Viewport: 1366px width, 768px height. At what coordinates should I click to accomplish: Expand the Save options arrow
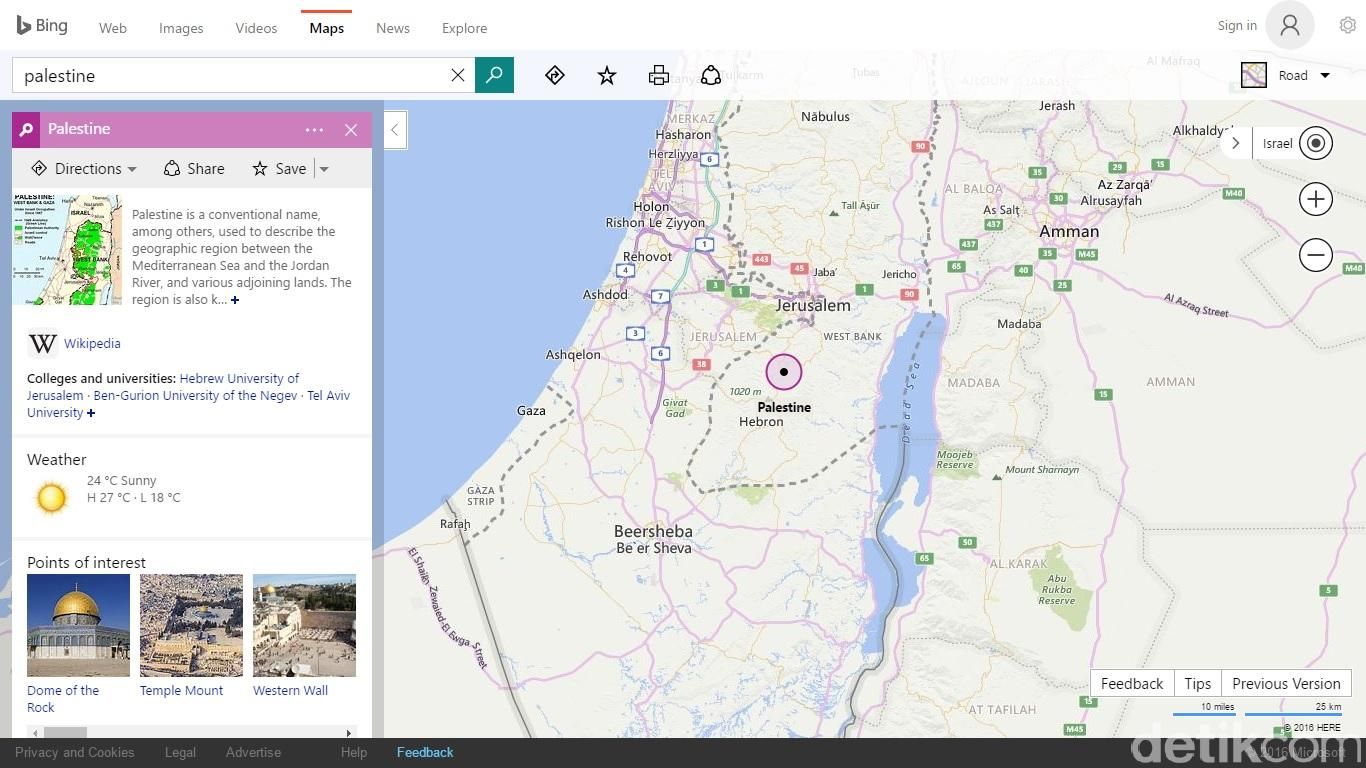pos(324,169)
